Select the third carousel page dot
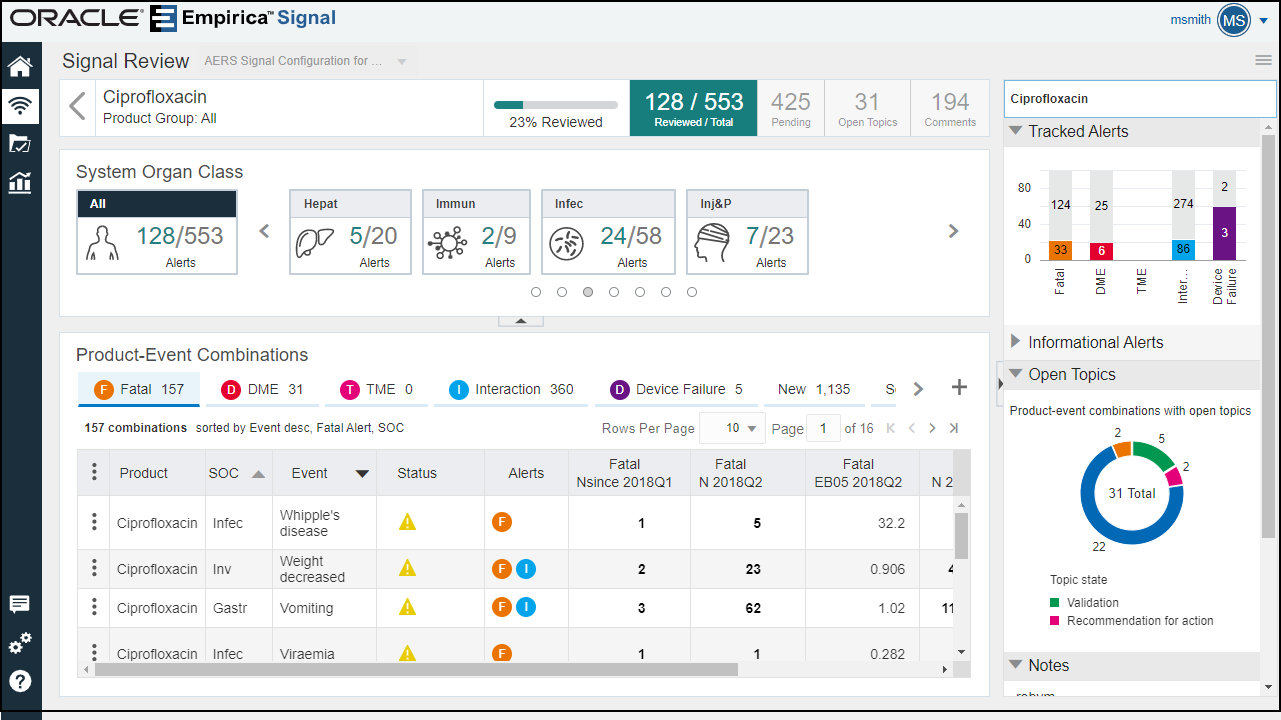This screenshot has width=1281, height=720. [588, 292]
